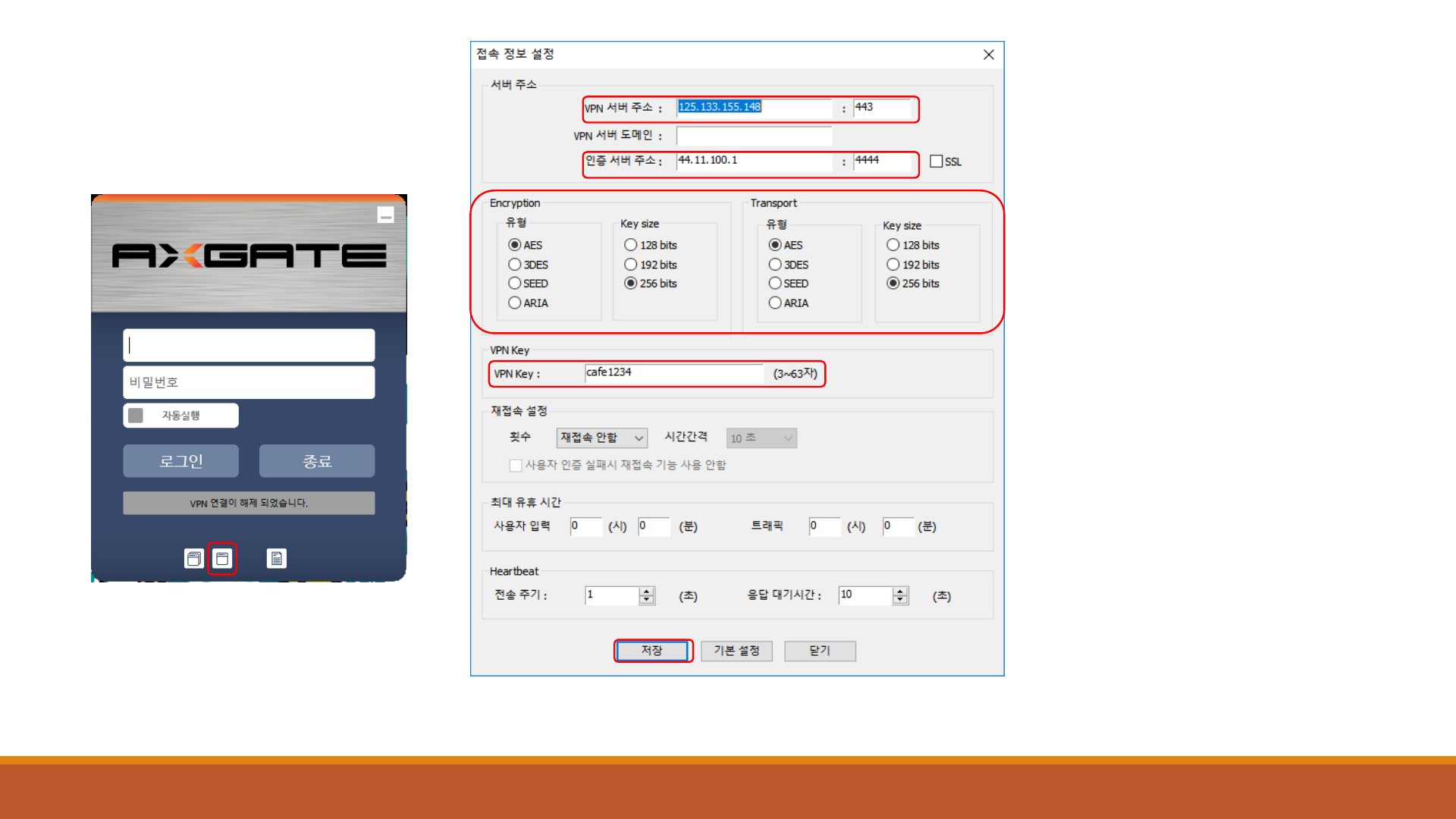The width and height of the screenshot is (1456, 819).
Task: Click the 종료 exit button
Action: coord(317,461)
